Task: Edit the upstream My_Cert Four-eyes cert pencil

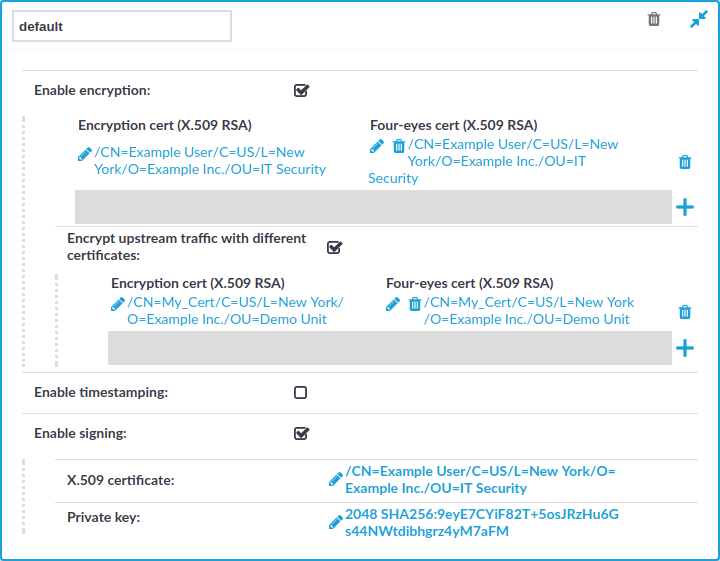Action: click(393, 304)
